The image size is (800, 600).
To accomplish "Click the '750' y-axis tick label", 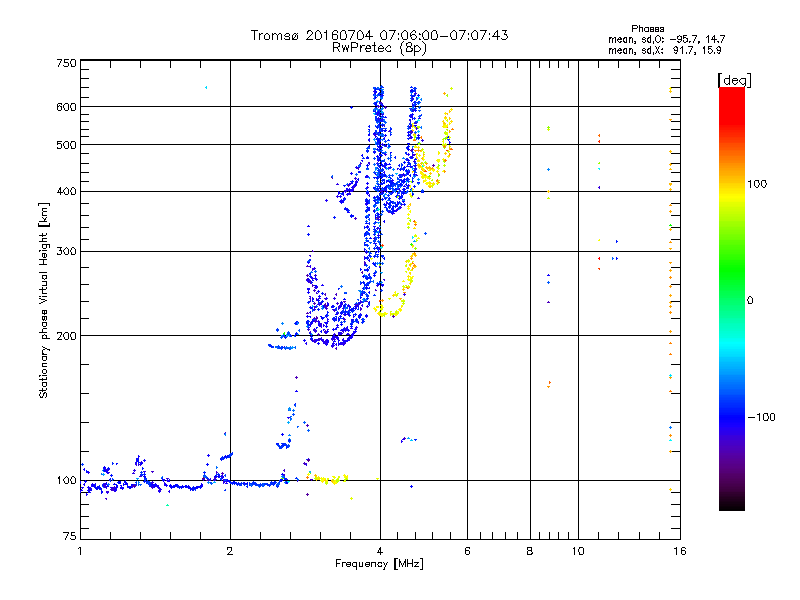I will [x=66, y=63].
